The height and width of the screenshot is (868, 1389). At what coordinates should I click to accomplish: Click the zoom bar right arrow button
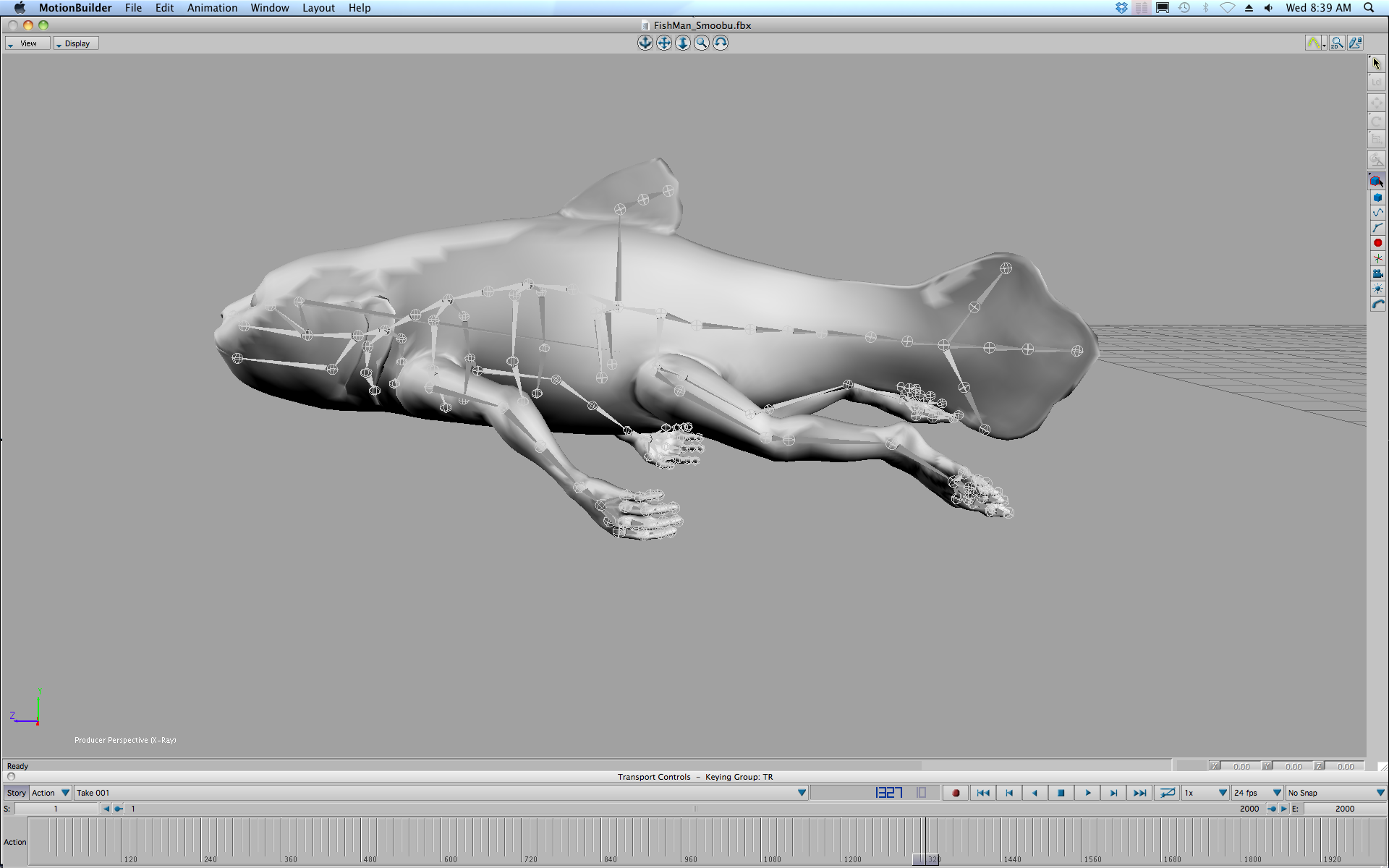[x=1284, y=809]
